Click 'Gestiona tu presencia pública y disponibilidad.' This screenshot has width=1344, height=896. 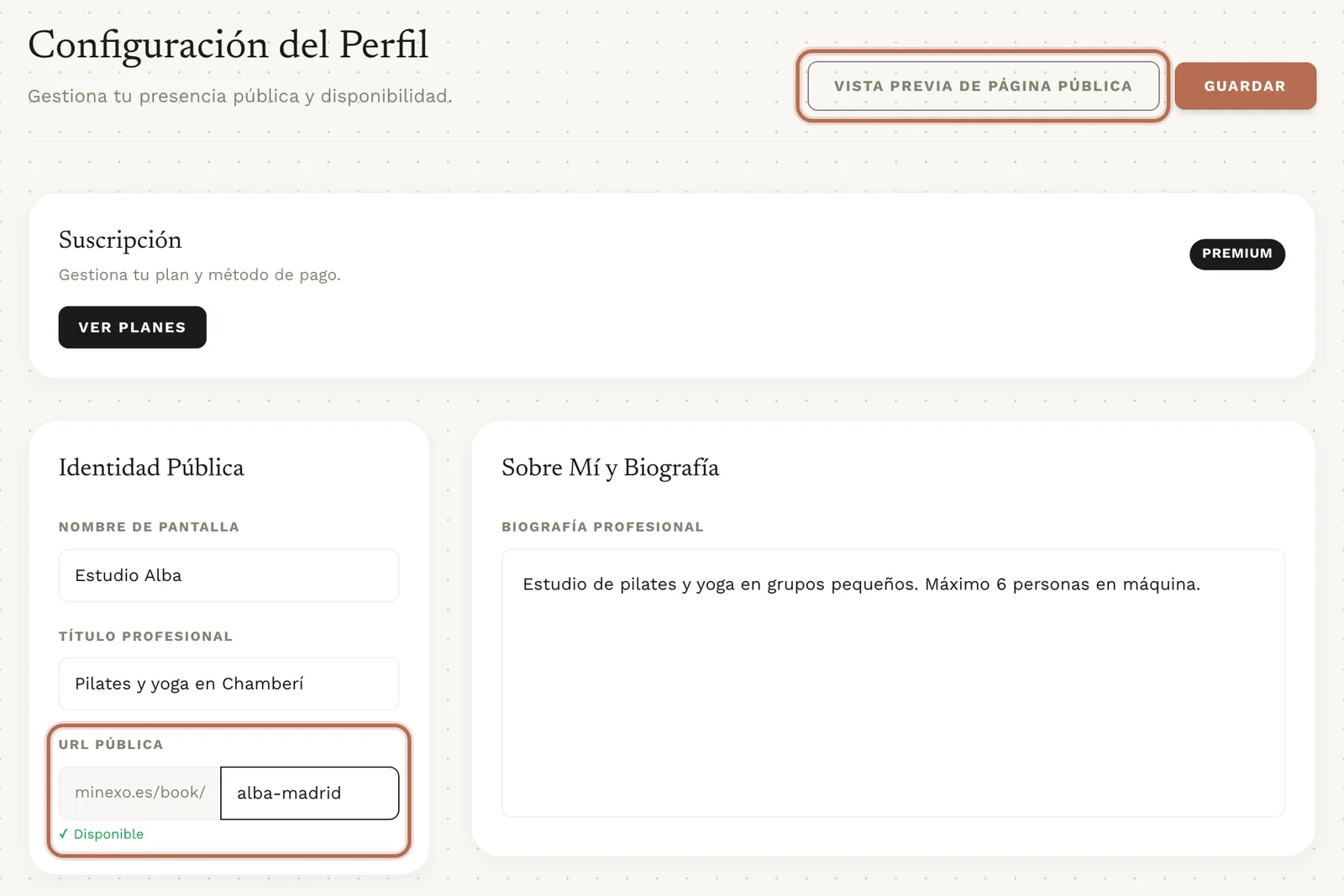(x=240, y=97)
